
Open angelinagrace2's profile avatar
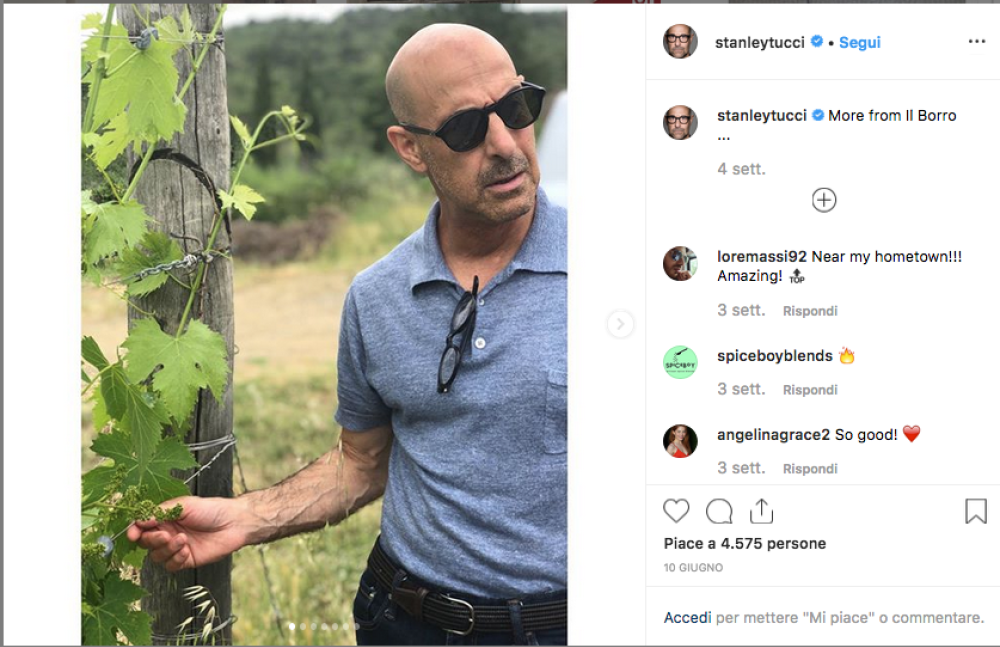(680, 441)
